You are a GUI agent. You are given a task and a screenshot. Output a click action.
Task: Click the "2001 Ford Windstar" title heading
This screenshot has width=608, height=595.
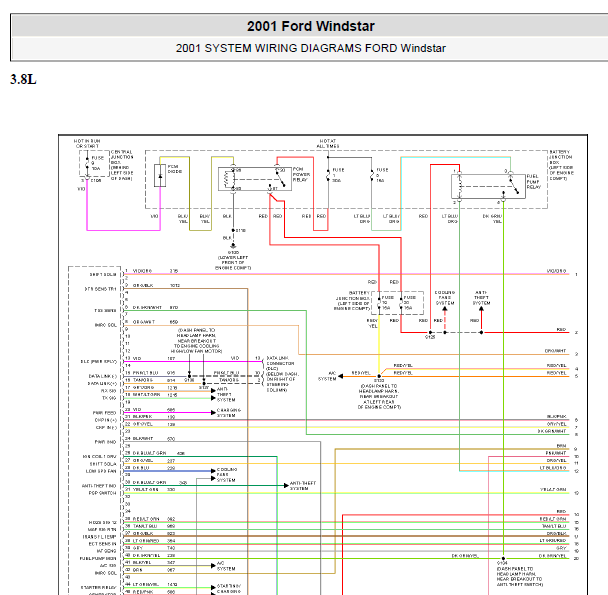point(311,26)
